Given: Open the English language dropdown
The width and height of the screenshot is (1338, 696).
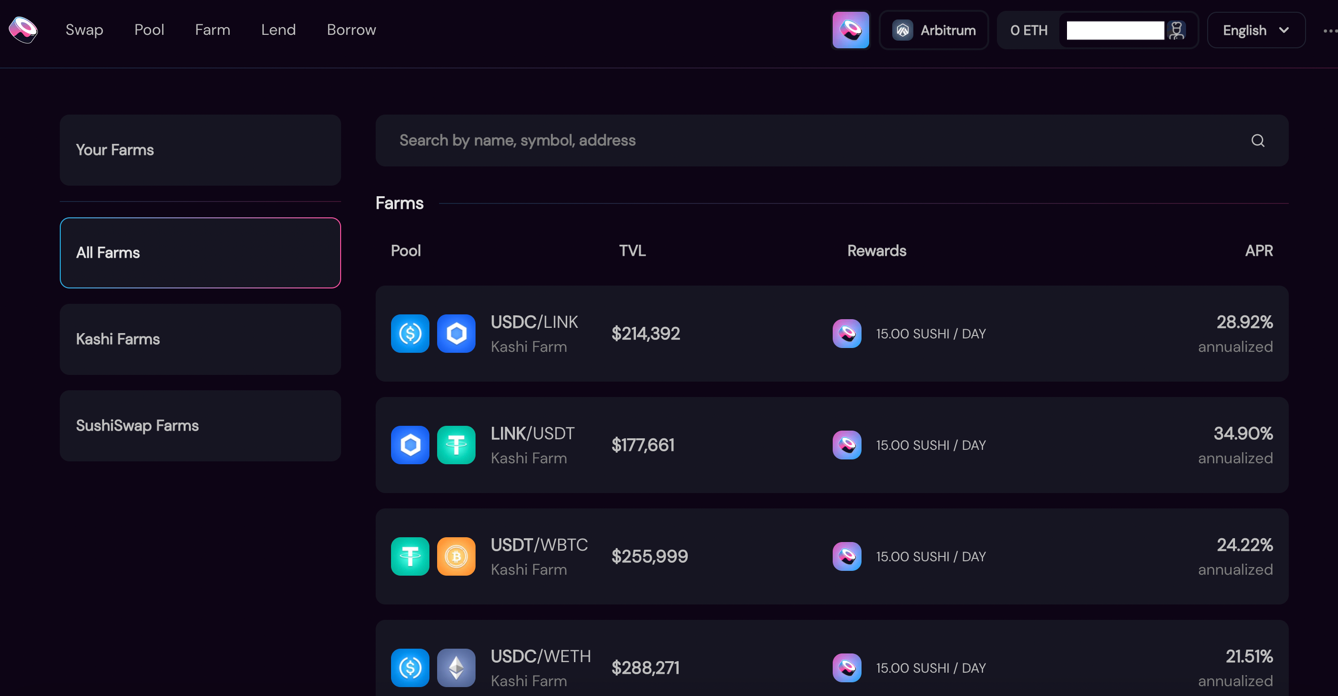Looking at the screenshot, I should tap(1255, 30).
